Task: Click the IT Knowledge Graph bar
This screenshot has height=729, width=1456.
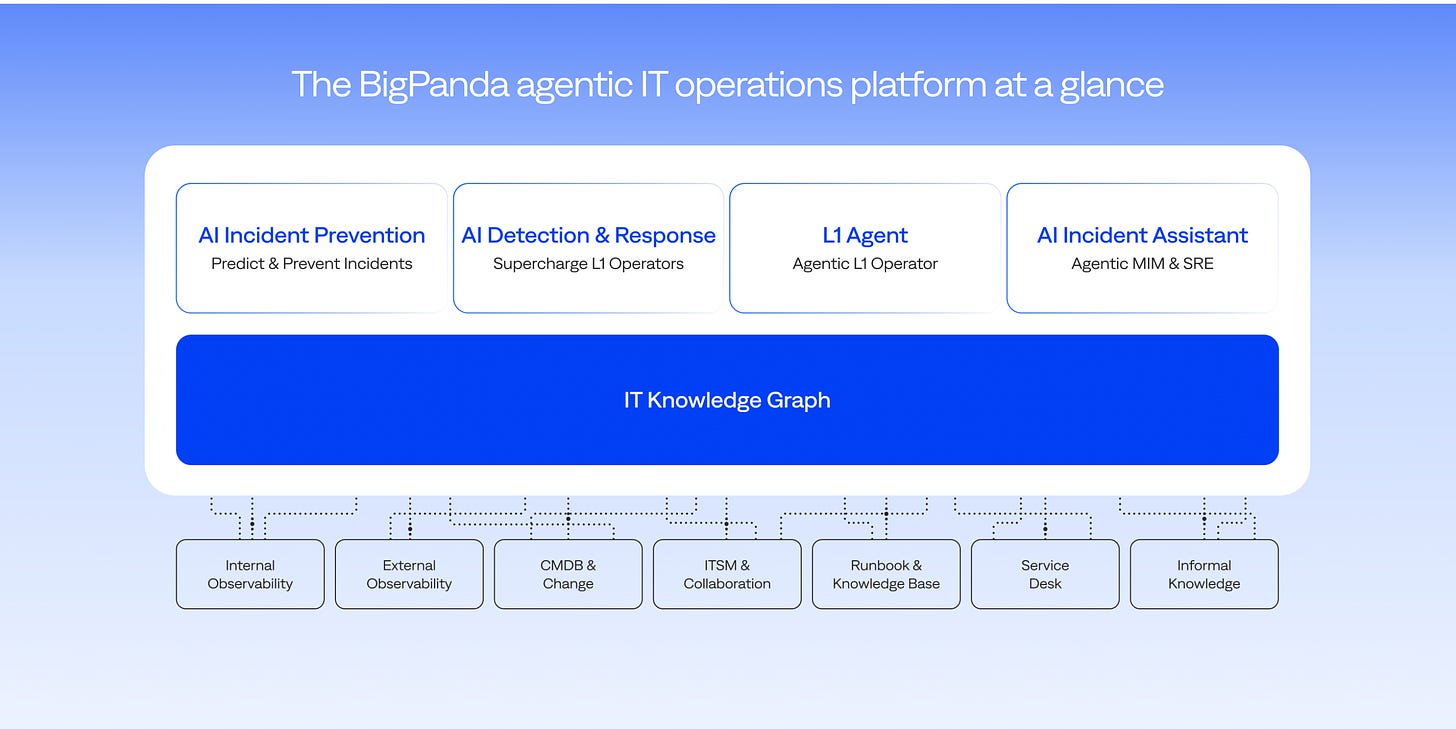Action: (x=727, y=400)
